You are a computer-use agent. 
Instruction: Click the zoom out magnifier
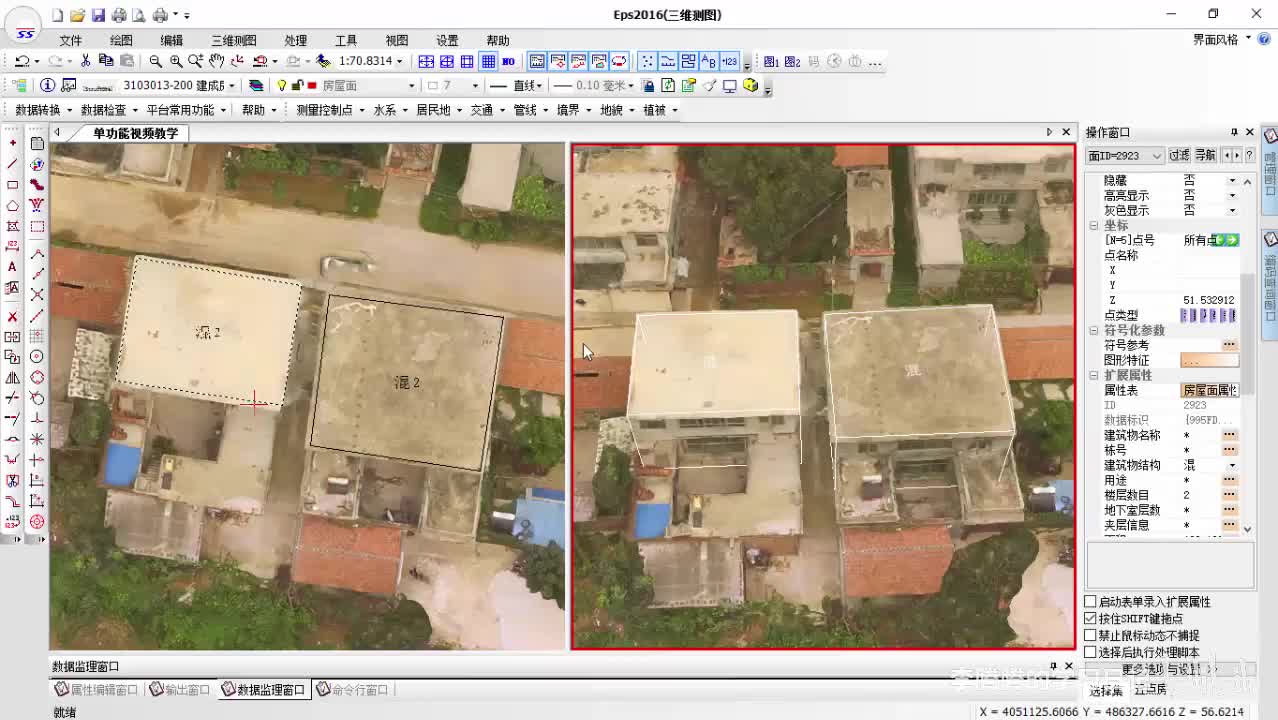[x=155, y=61]
